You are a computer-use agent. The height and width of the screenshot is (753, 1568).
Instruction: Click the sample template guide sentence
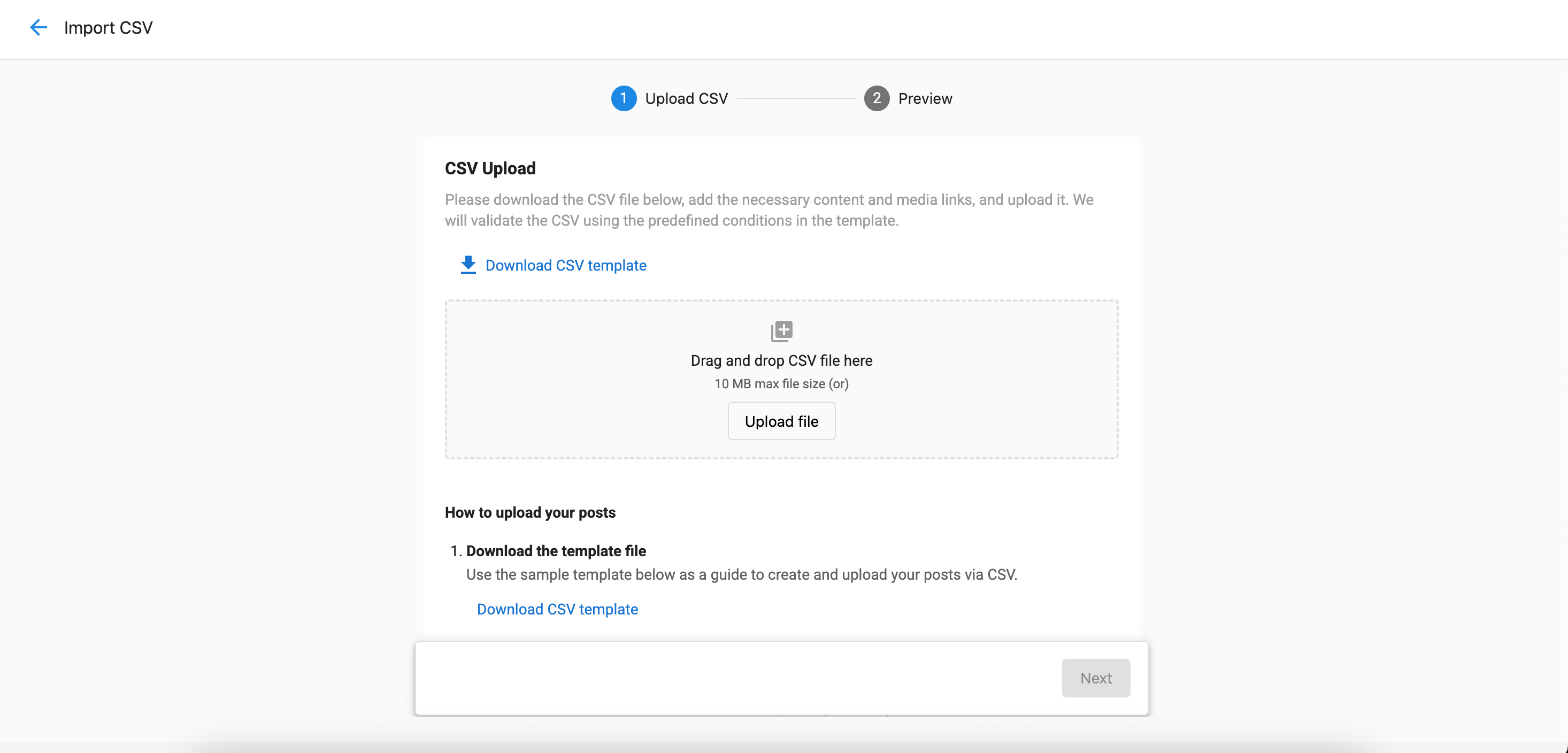point(741,574)
